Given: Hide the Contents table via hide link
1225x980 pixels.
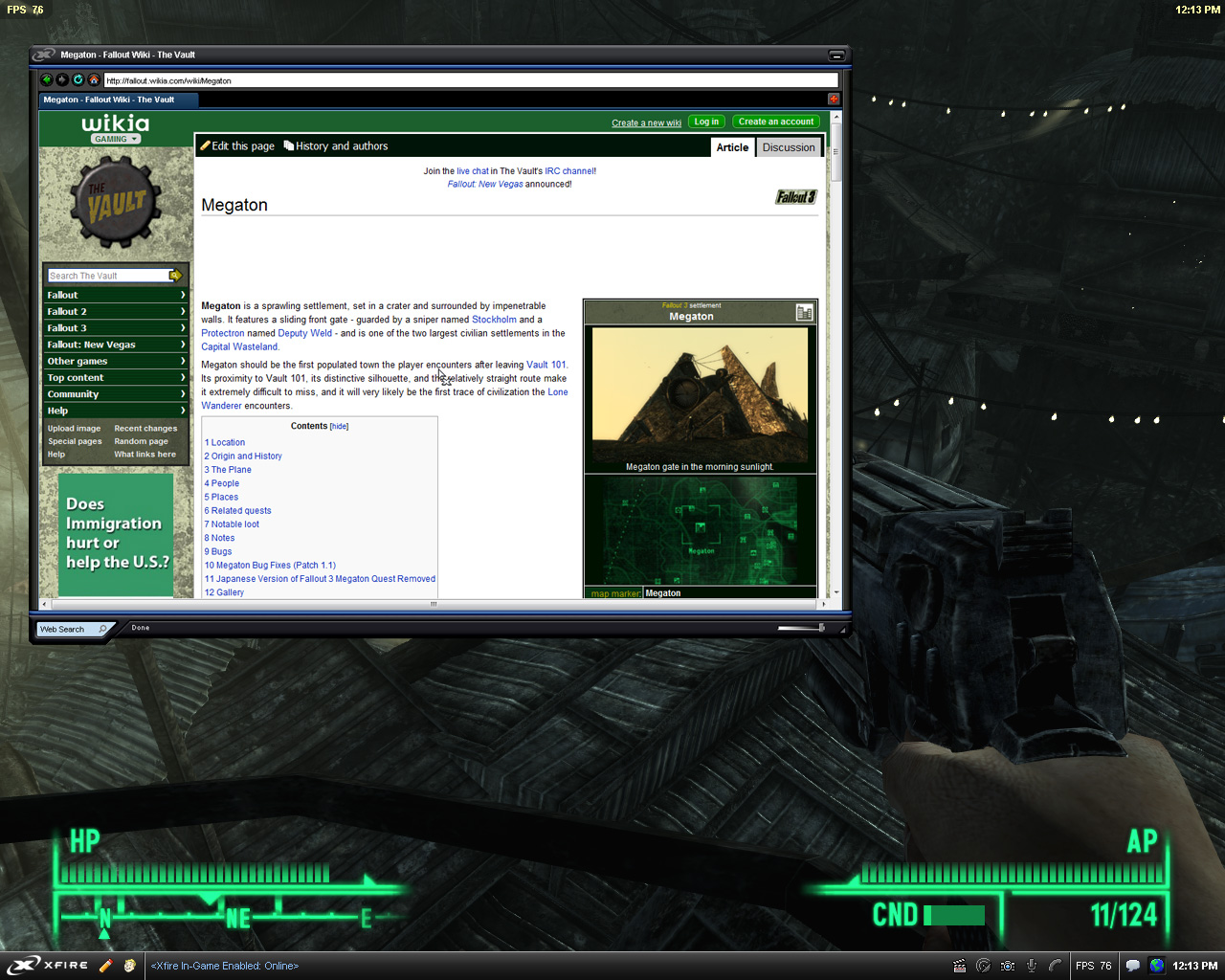Looking at the screenshot, I should [x=340, y=426].
